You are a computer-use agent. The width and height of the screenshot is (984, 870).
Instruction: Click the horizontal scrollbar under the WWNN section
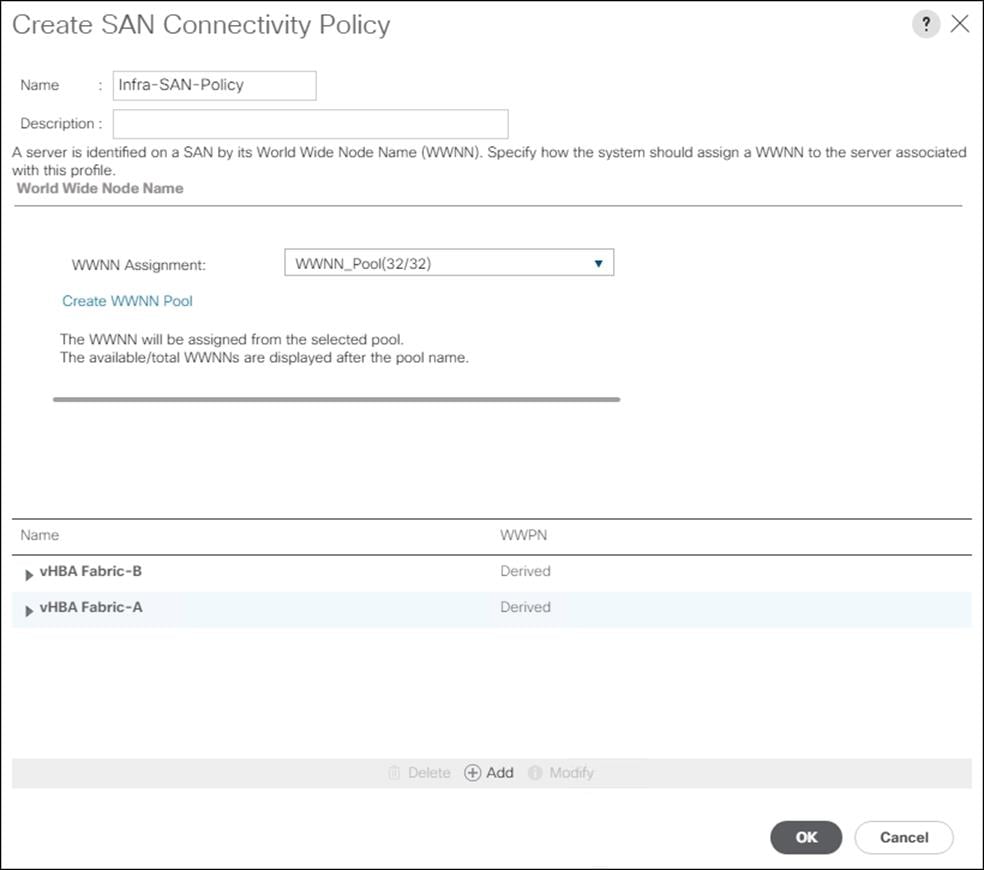coord(336,399)
